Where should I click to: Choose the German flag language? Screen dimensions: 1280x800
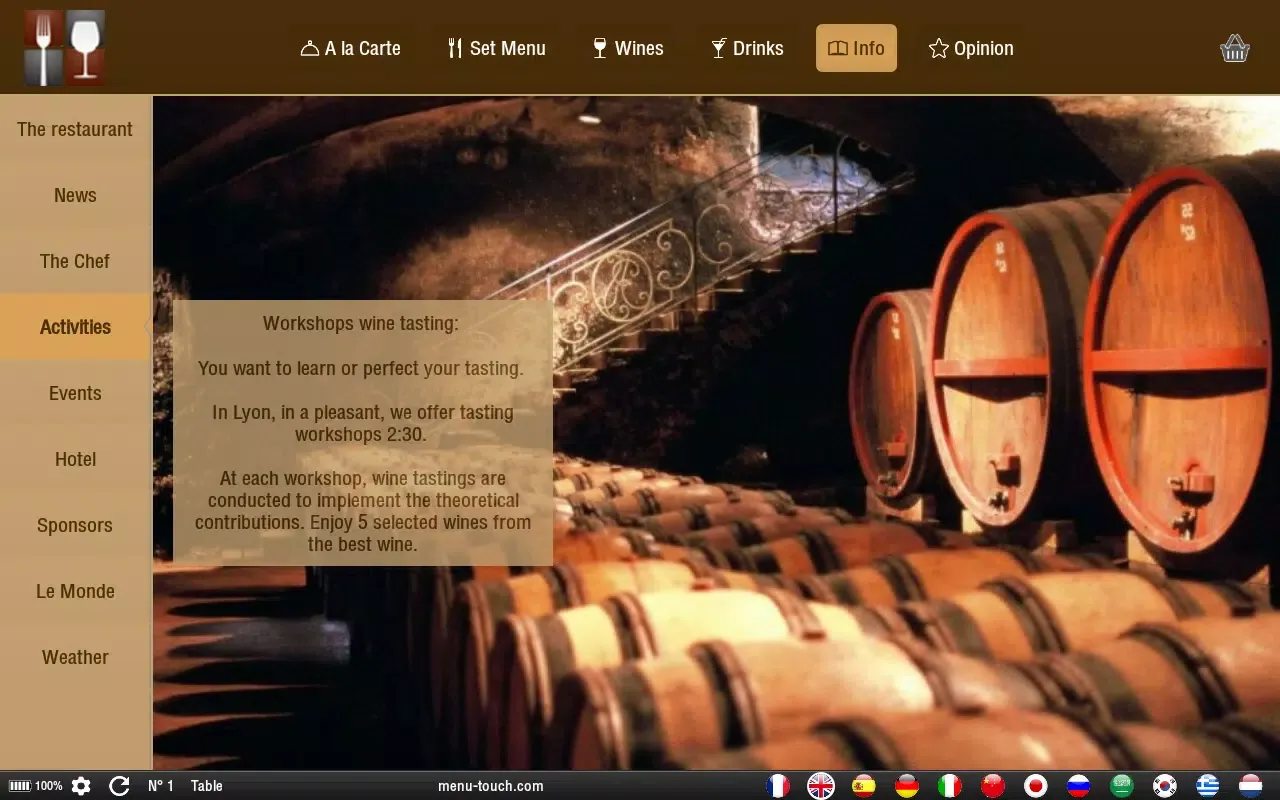tap(907, 786)
